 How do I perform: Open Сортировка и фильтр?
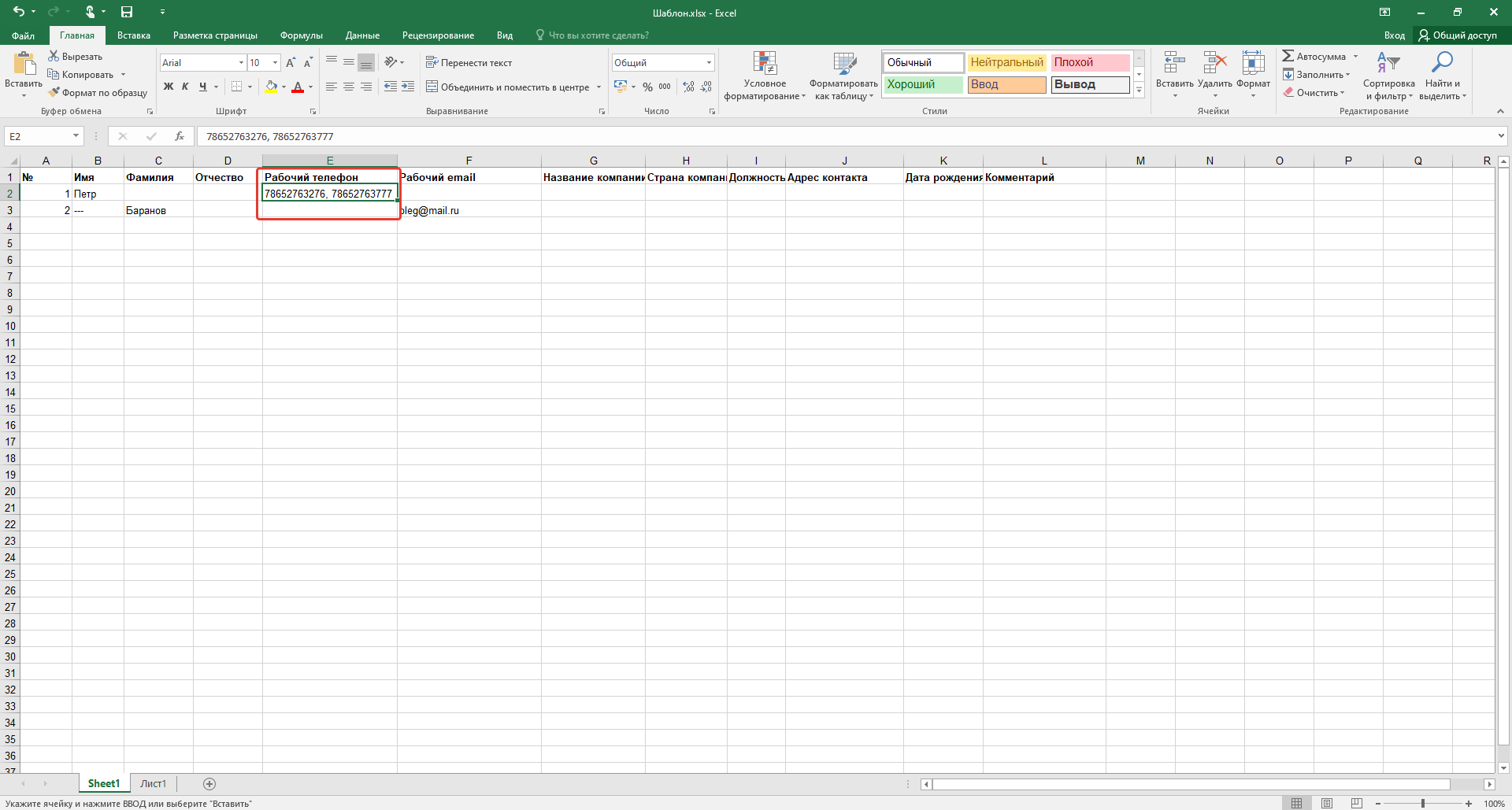1388,76
